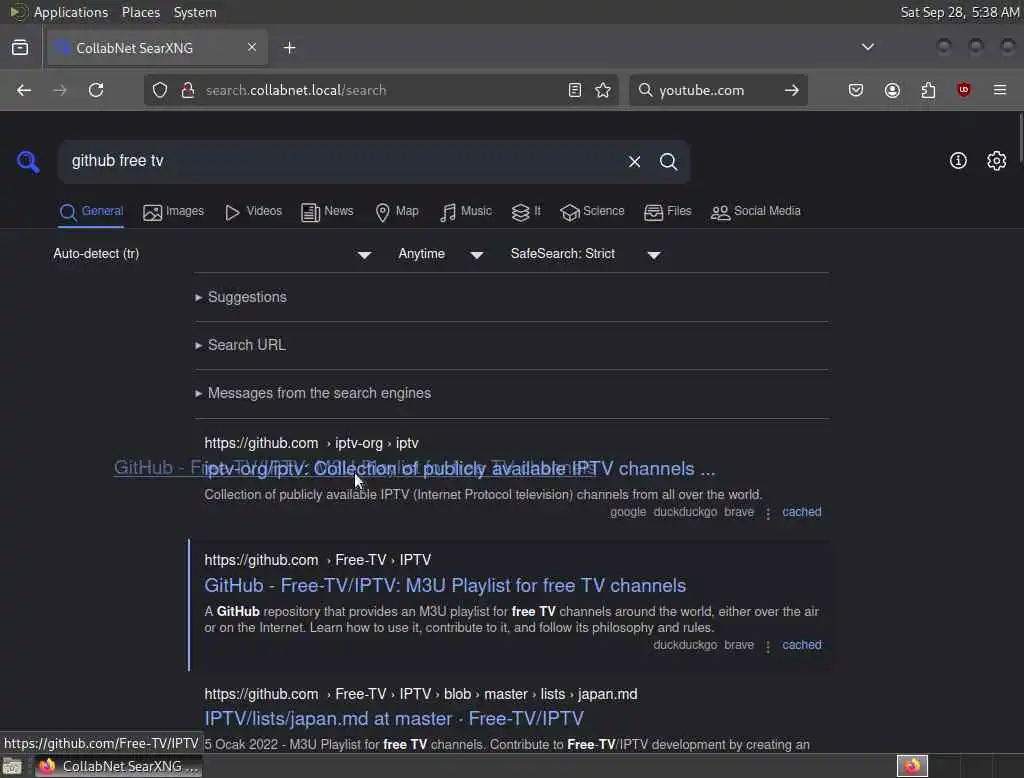Open the uBlock Origin extension icon
Image resolution: width=1024 pixels, height=778 pixels.
click(x=964, y=90)
